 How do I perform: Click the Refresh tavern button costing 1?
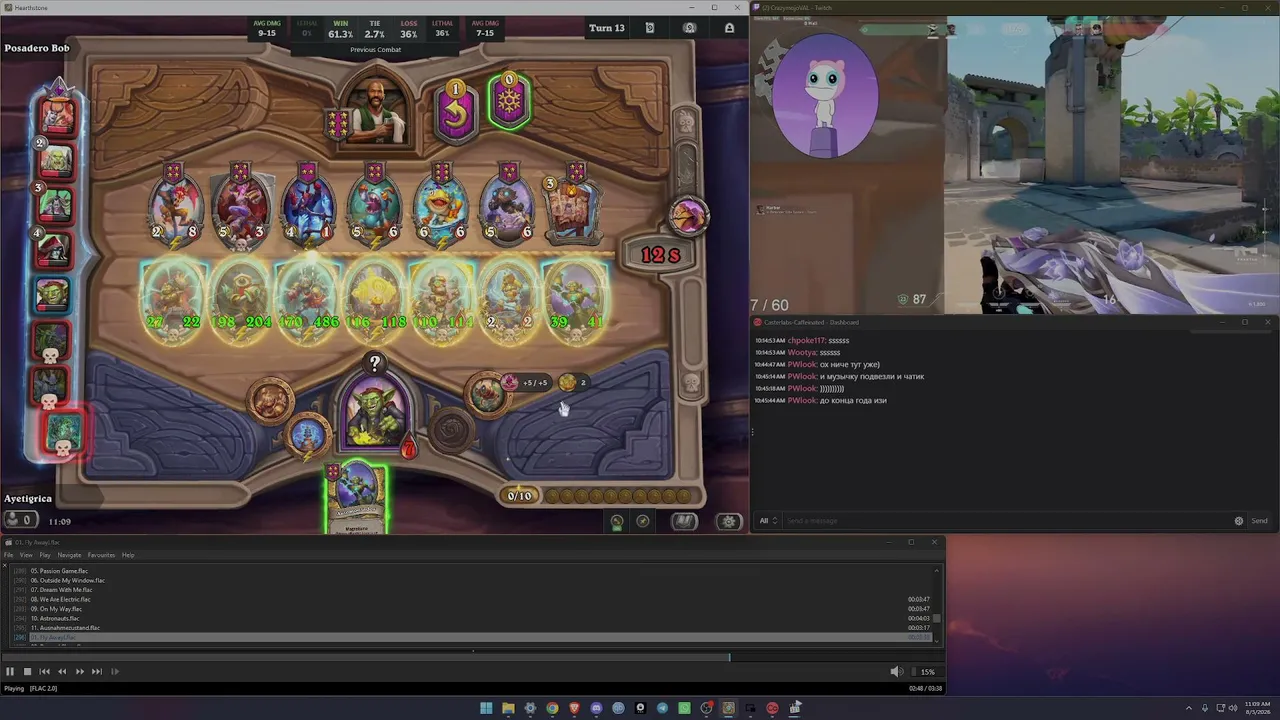[x=456, y=111]
